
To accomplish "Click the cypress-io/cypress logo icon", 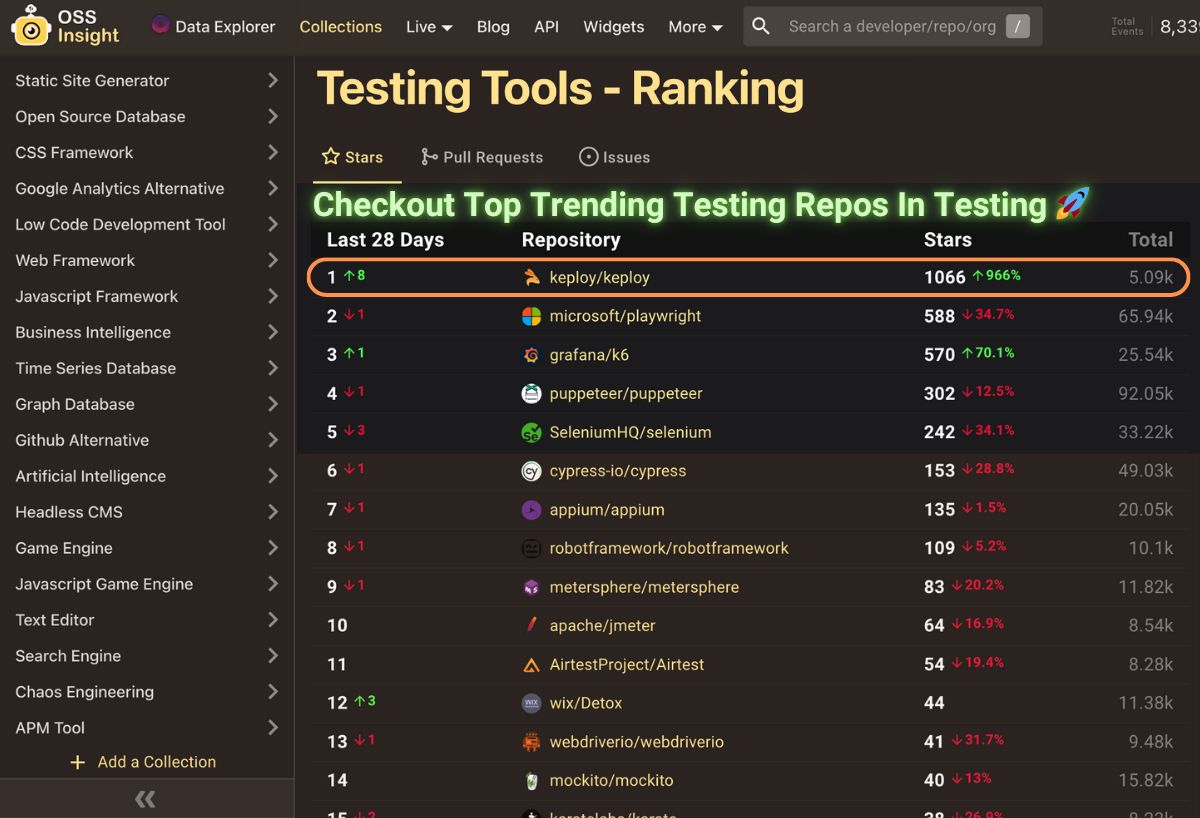I will [x=532, y=471].
